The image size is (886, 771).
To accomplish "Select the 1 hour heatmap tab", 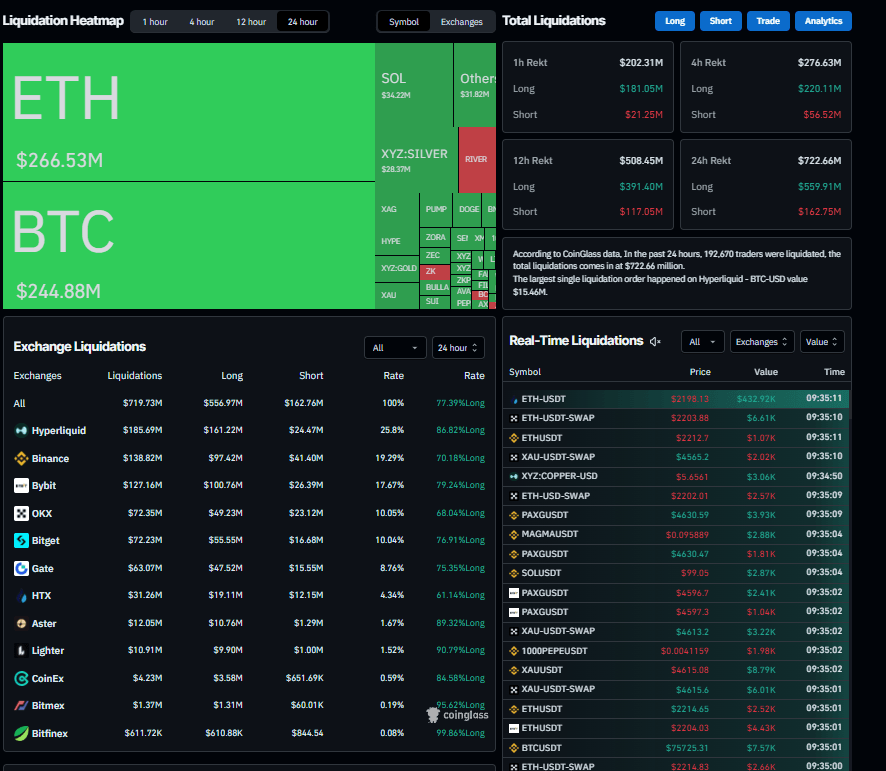I will tap(155, 22).
